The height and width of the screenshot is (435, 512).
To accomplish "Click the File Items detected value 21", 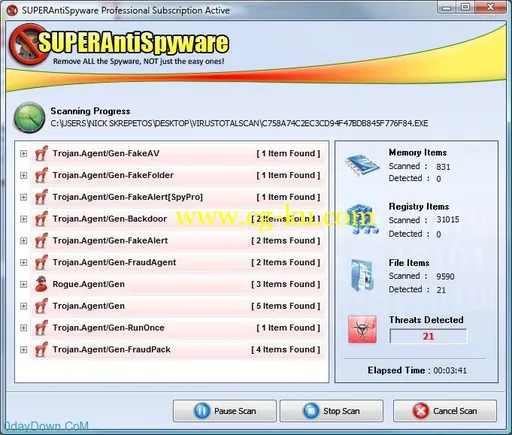I will [441, 290].
